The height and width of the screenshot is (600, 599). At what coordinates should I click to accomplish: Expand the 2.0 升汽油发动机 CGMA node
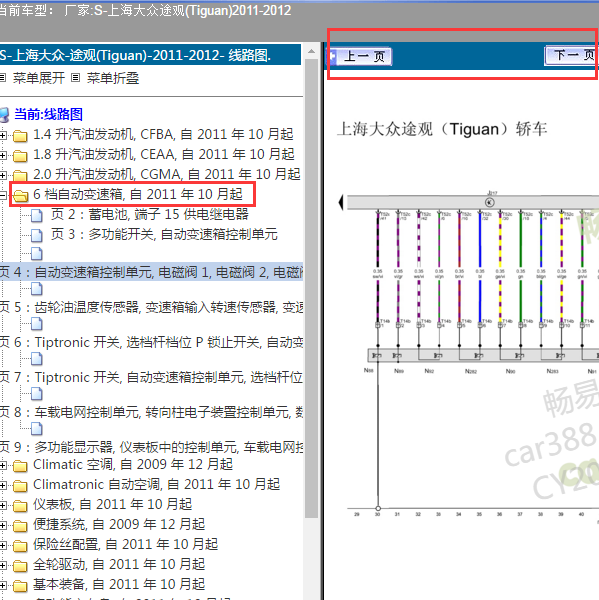point(3,175)
